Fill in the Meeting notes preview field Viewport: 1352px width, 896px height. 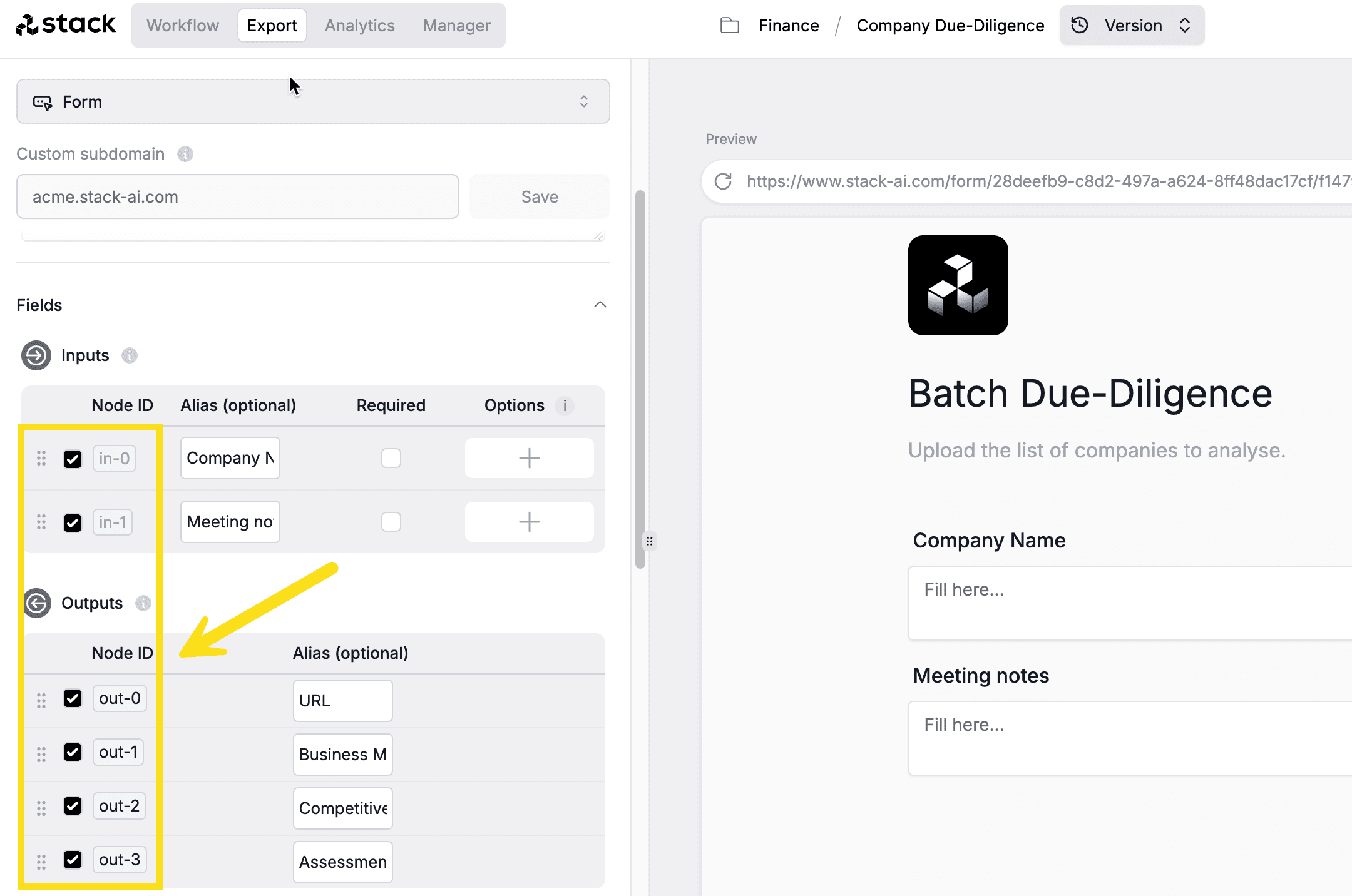[1130, 738]
